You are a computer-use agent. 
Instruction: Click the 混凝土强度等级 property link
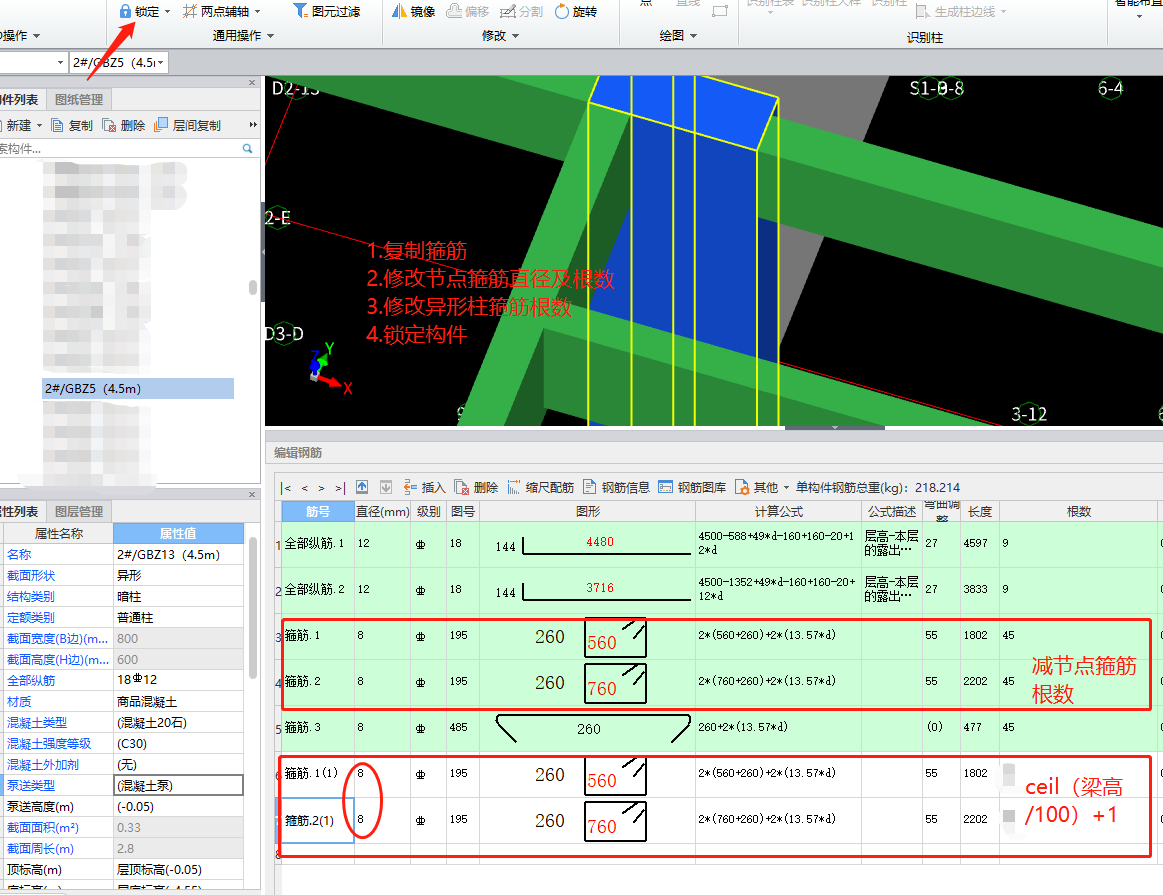pyautogui.click(x=49, y=743)
